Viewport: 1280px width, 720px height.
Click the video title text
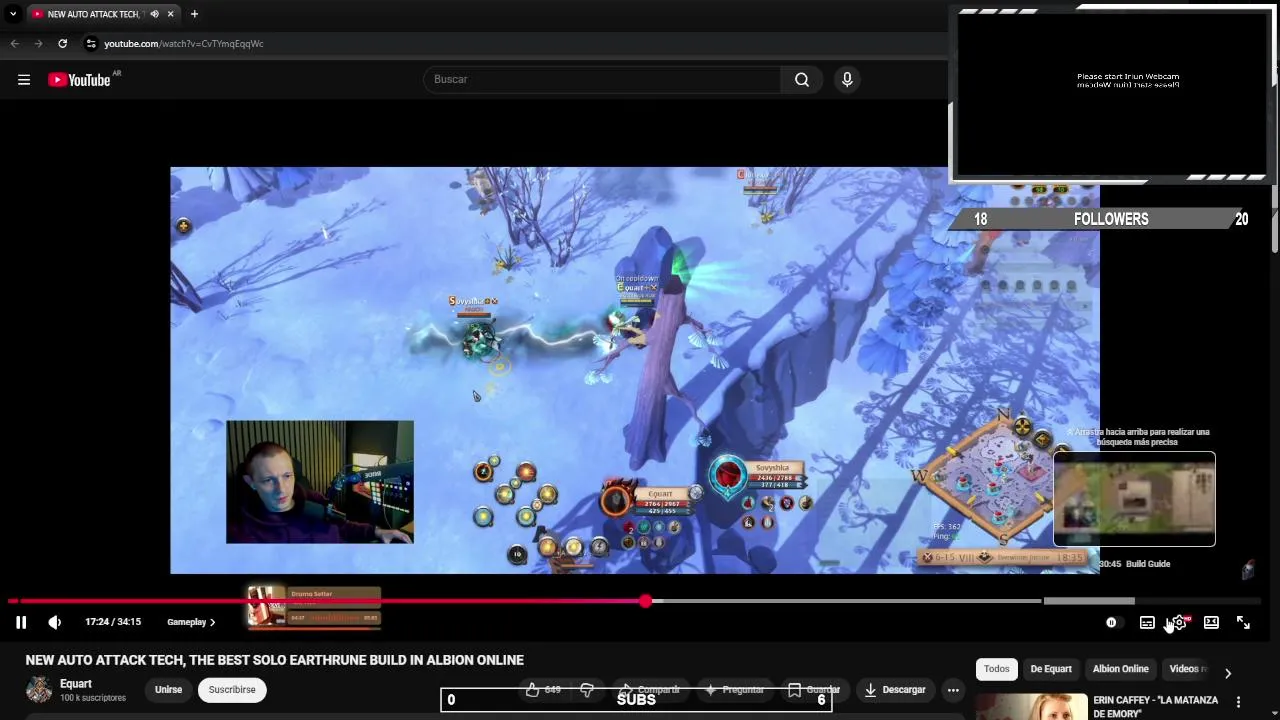pyautogui.click(x=275, y=660)
